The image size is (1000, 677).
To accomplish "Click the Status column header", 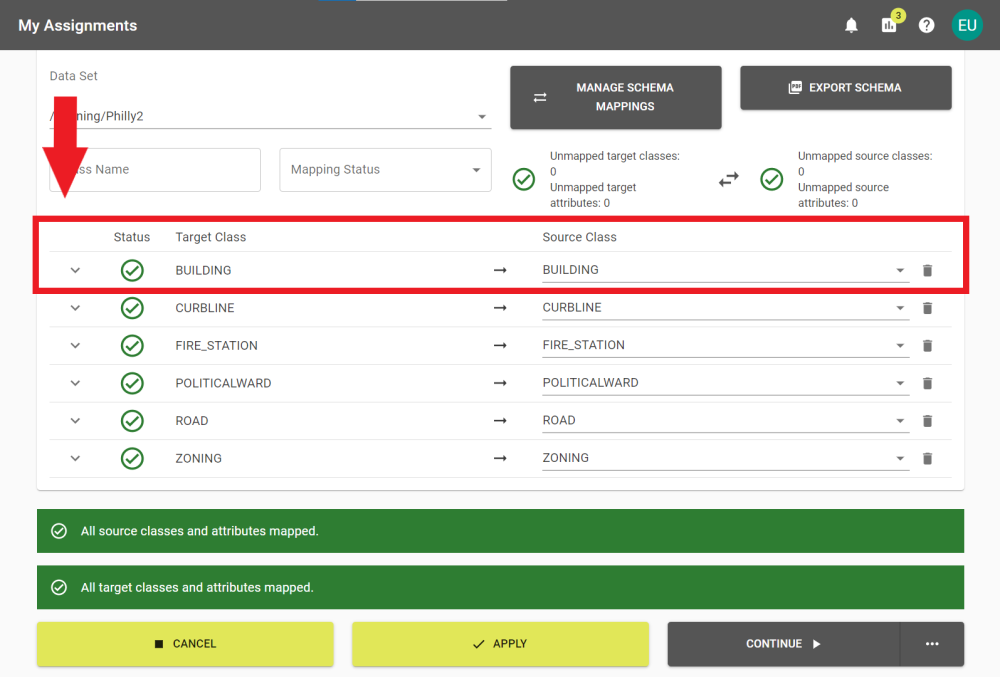I will (132, 237).
